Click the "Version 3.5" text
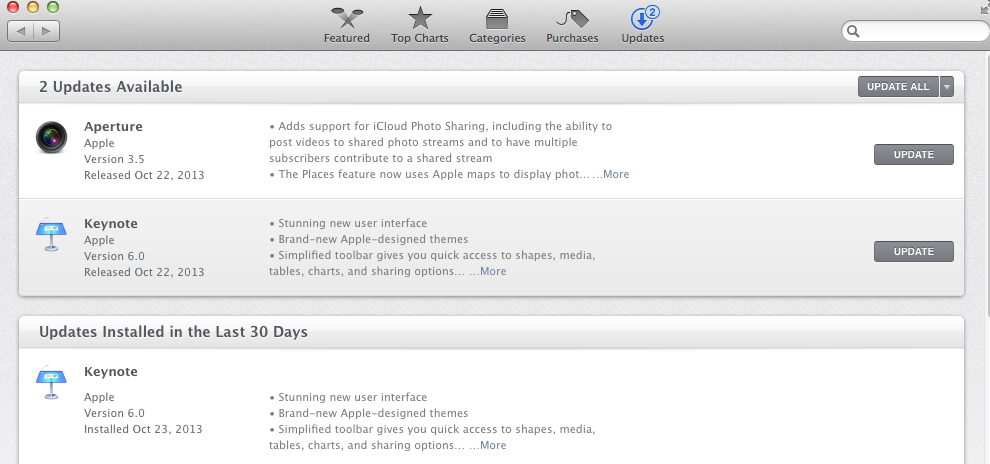 [114, 159]
